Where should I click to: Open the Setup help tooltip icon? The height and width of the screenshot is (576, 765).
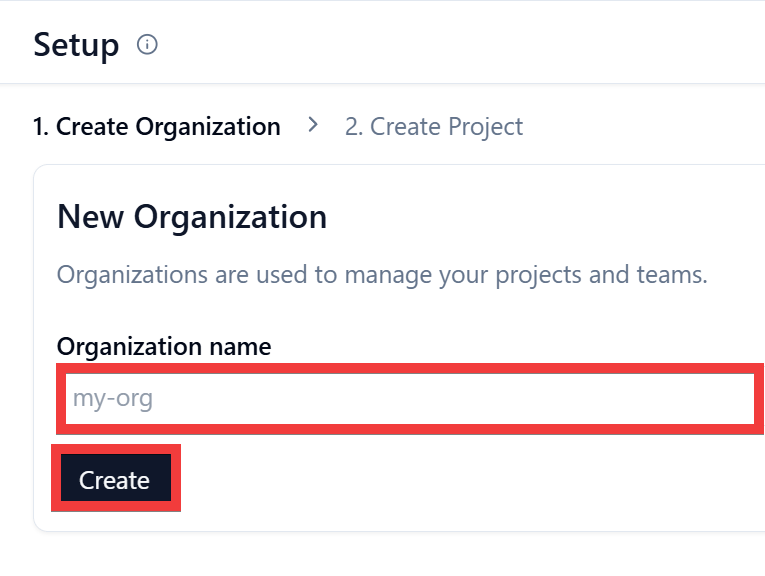pos(147,44)
